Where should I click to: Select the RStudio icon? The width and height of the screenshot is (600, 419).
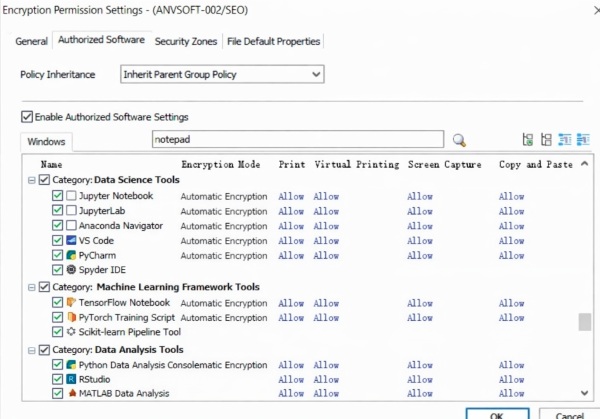click(71, 379)
